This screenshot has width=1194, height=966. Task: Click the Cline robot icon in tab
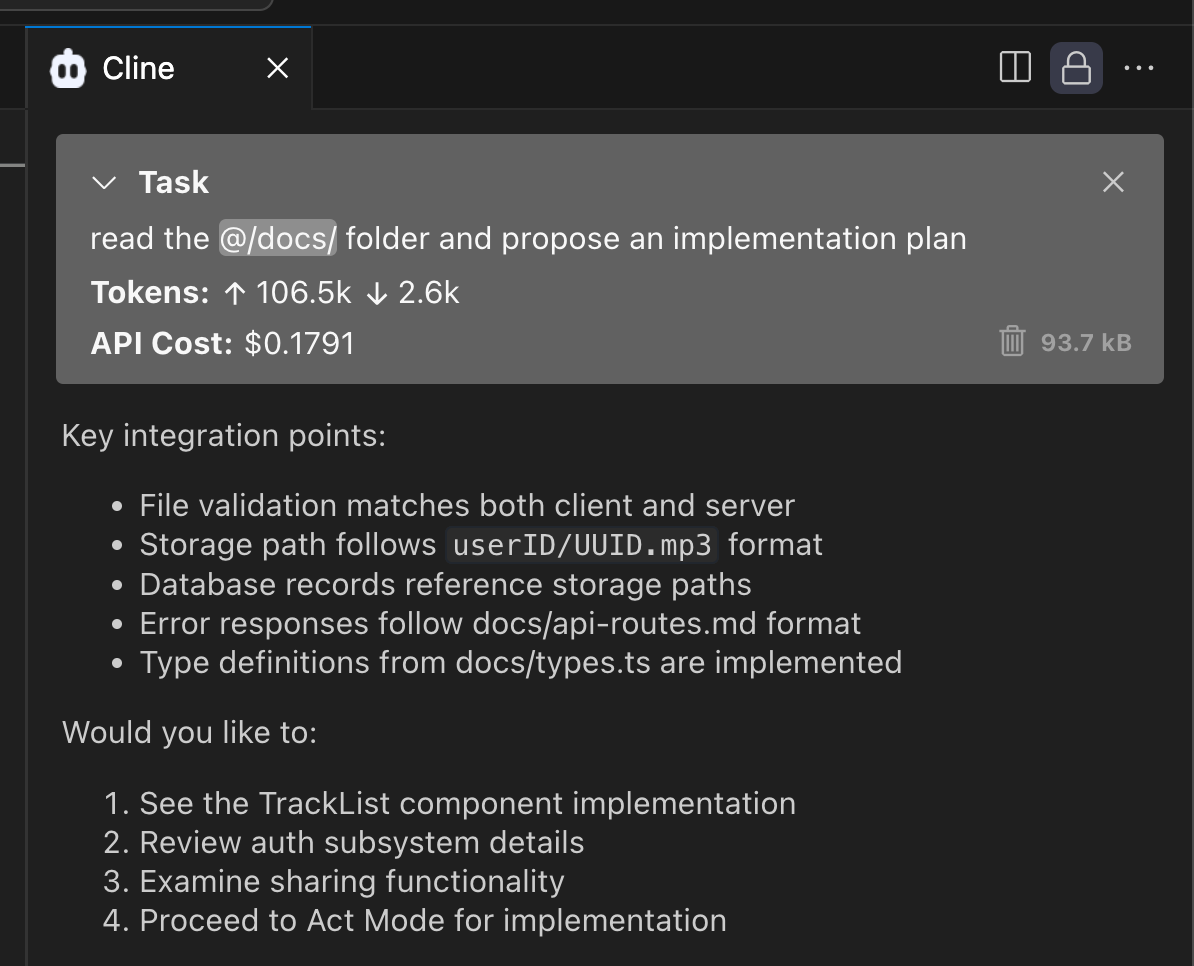click(68, 69)
